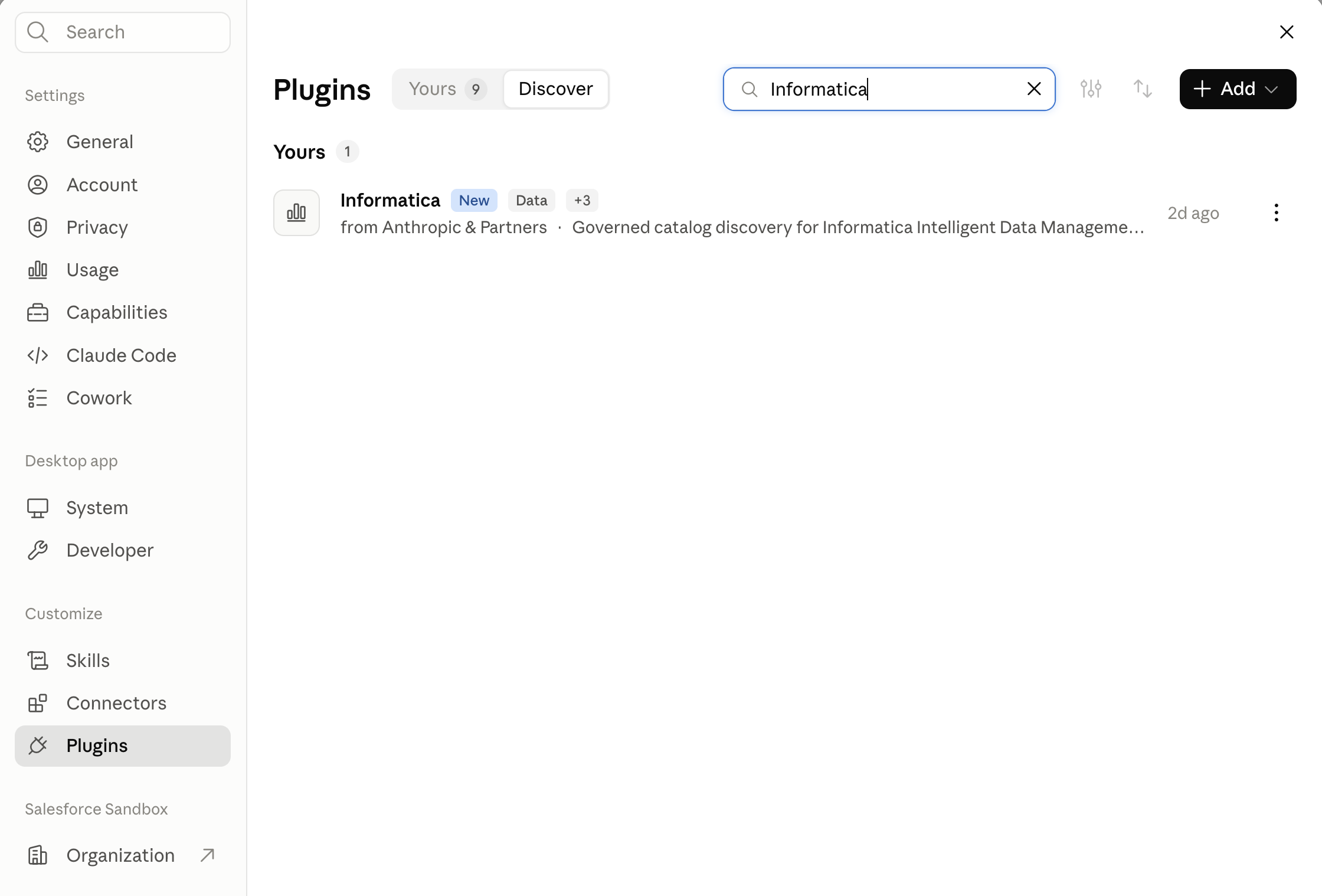
Task: Click the Developer wrench icon
Action: (38, 550)
